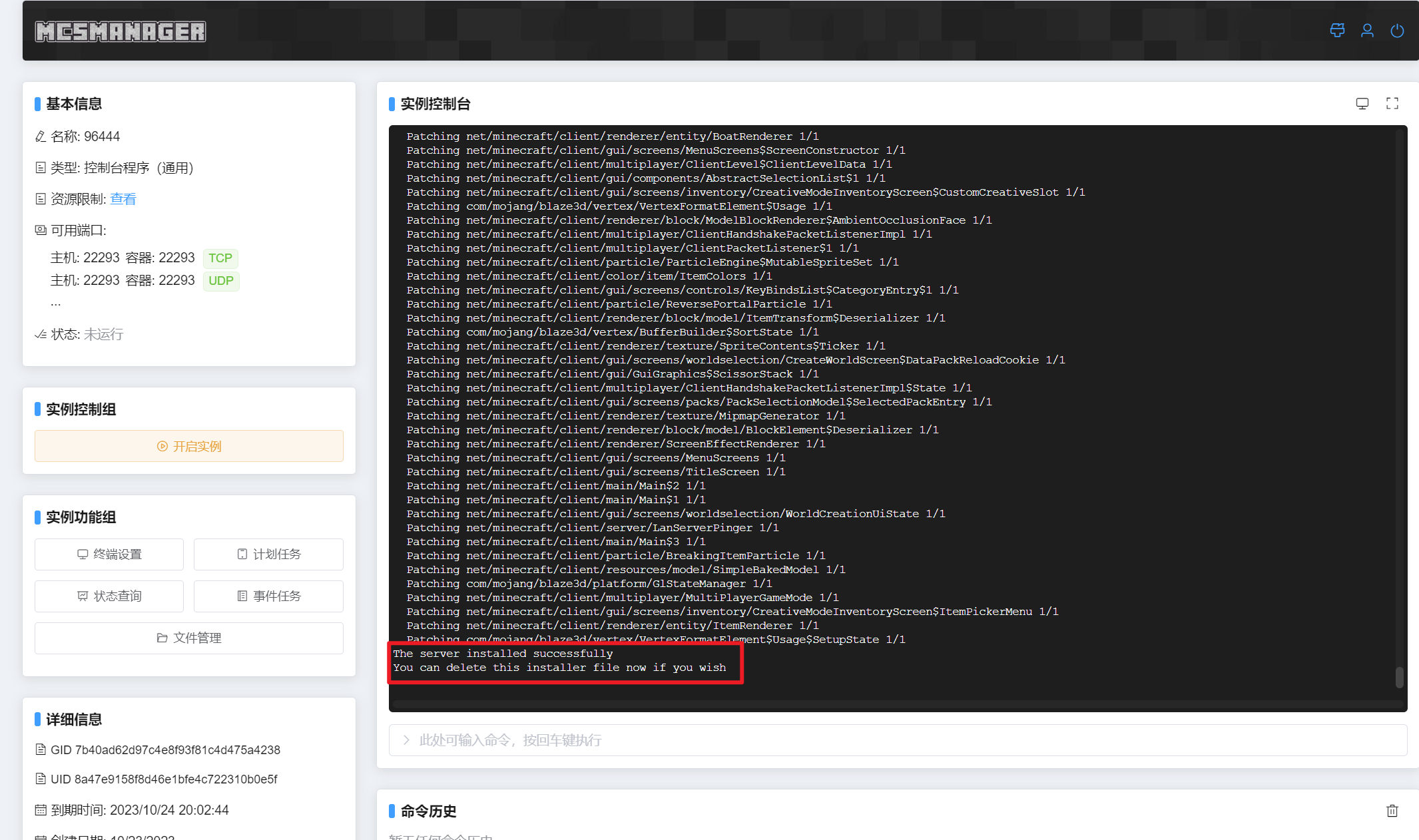
Task: Click the TCP port tag
Action: [220, 258]
